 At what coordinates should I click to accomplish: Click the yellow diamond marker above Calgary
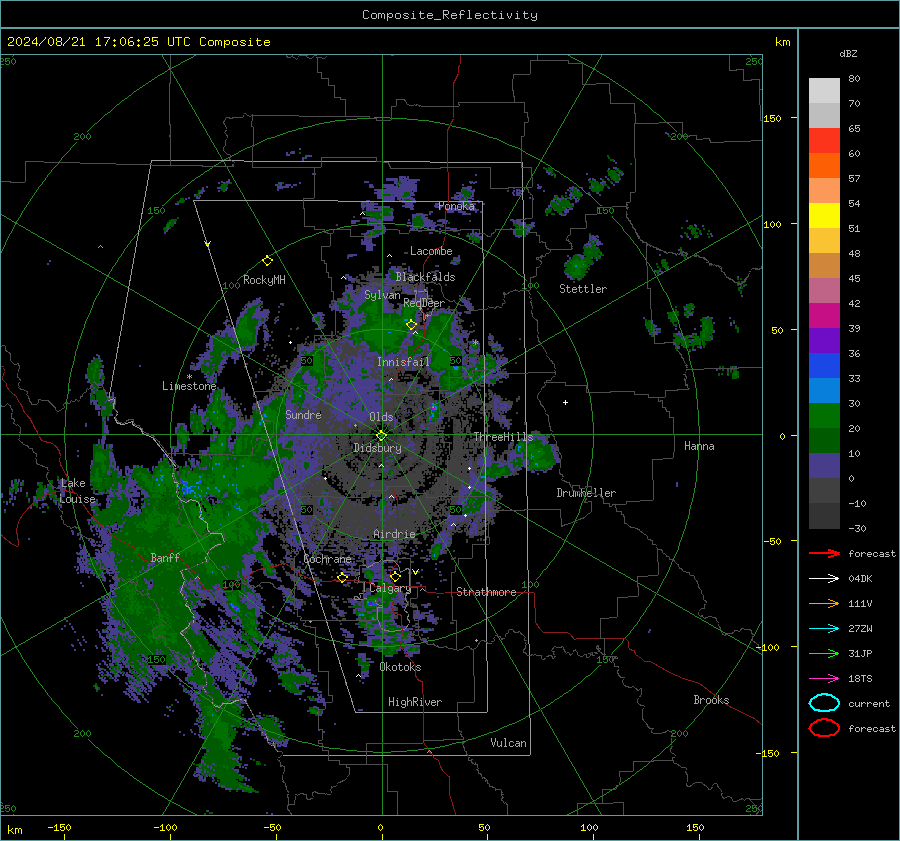click(395, 576)
